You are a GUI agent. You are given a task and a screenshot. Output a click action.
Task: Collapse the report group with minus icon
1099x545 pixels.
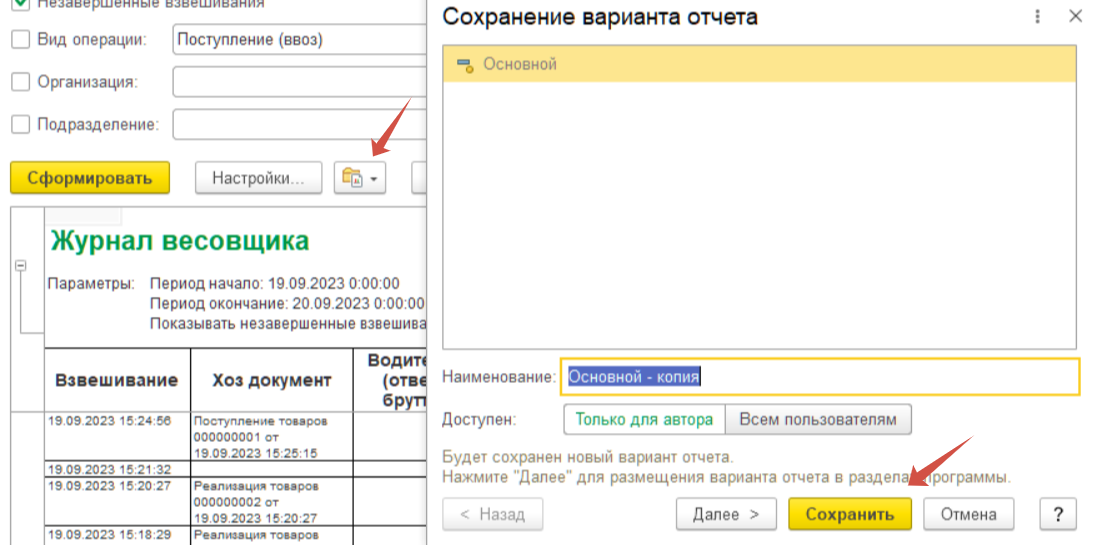pyautogui.click(x=20, y=266)
